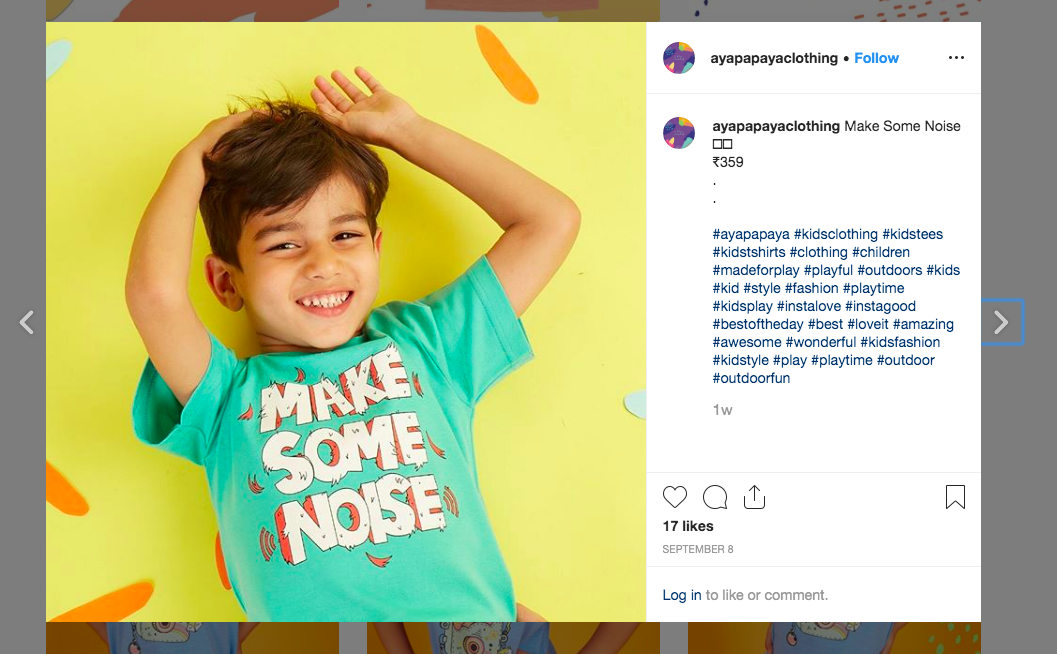Click the profile avatar beside the caption
1057x654 pixels.
tap(679, 133)
